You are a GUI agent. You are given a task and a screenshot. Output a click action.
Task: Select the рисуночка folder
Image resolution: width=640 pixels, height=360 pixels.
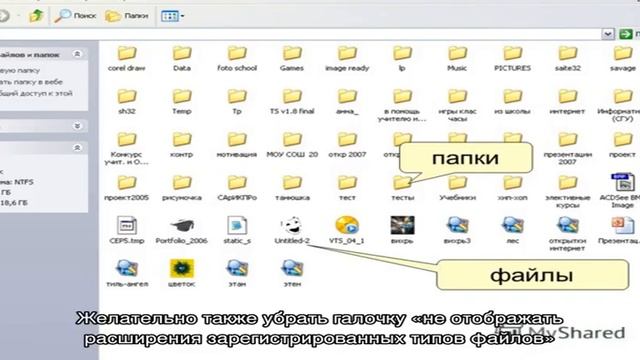pos(182,188)
